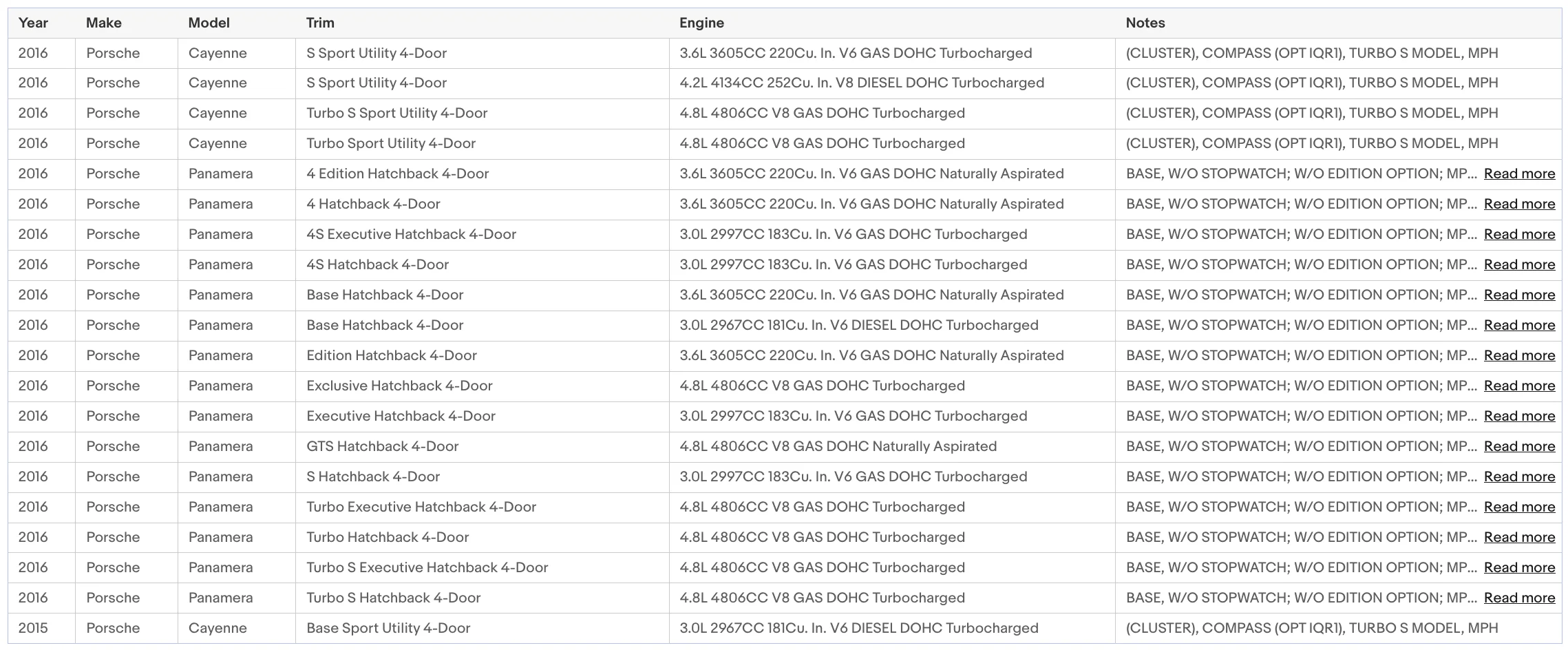
Task: Show more notes for S Hatchback 4-Door
Action: (x=1519, y=477)
